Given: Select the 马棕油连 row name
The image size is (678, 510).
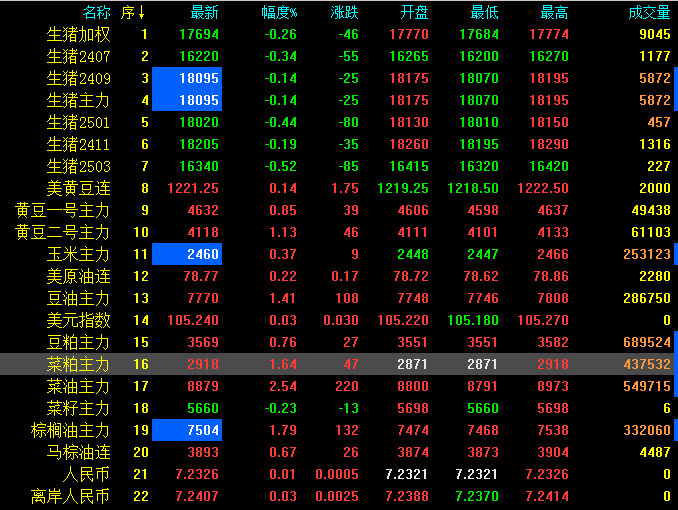Looking at the screenshot, I should [79, 453].
